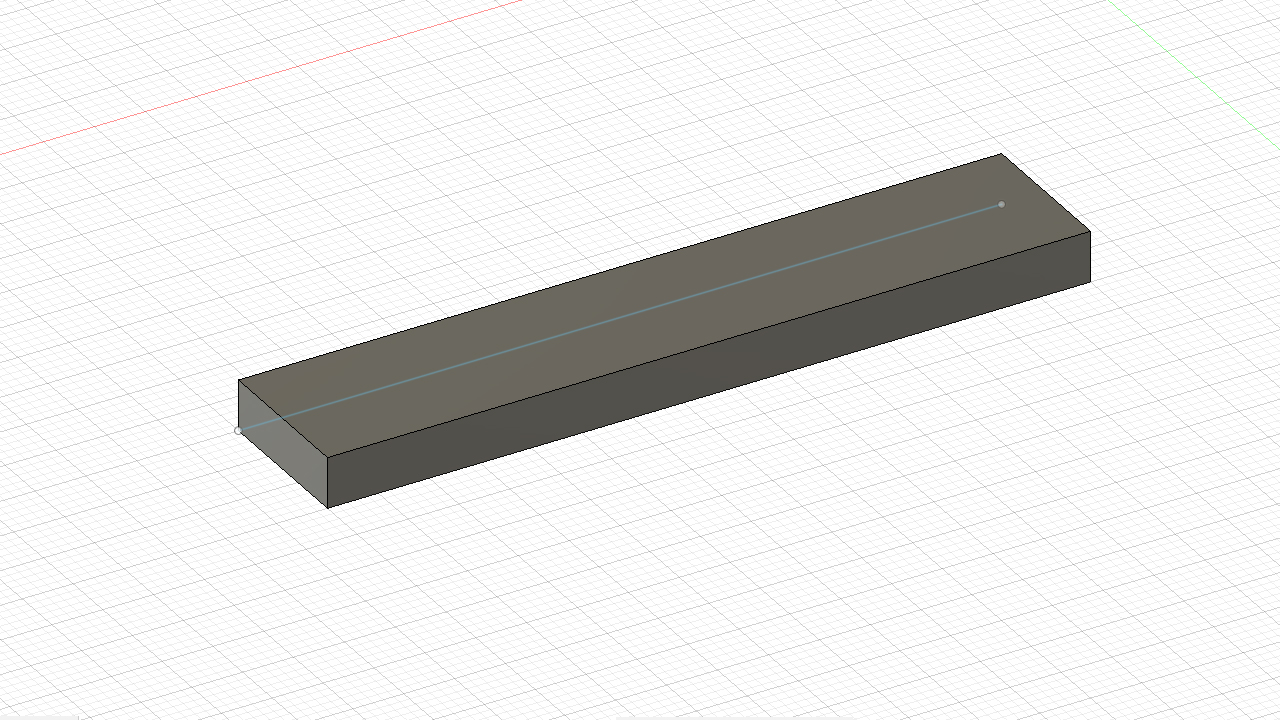Select the short top edge at left end
1280x720 pixels.
[283, 418]
